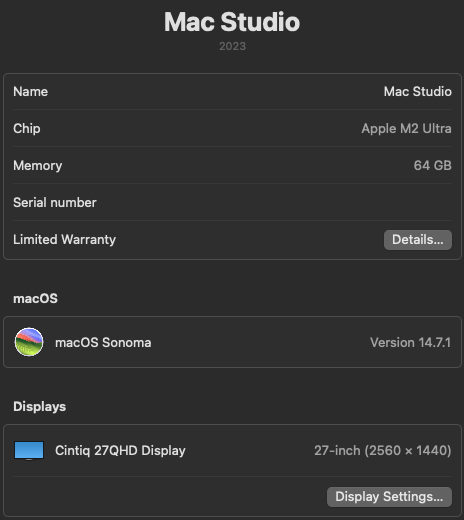This screenshot has height=520, width=464.
Task: Click the Memory row label
Action: pos(38,165)
